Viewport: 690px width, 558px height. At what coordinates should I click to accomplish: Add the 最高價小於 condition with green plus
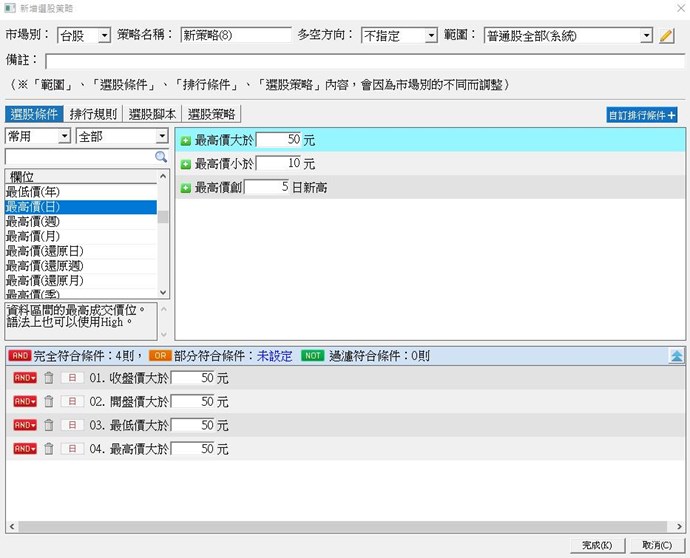coord(186,163)
